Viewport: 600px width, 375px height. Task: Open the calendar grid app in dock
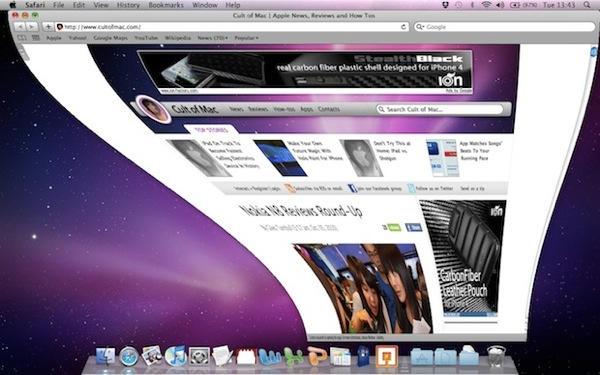click(340, 357)
